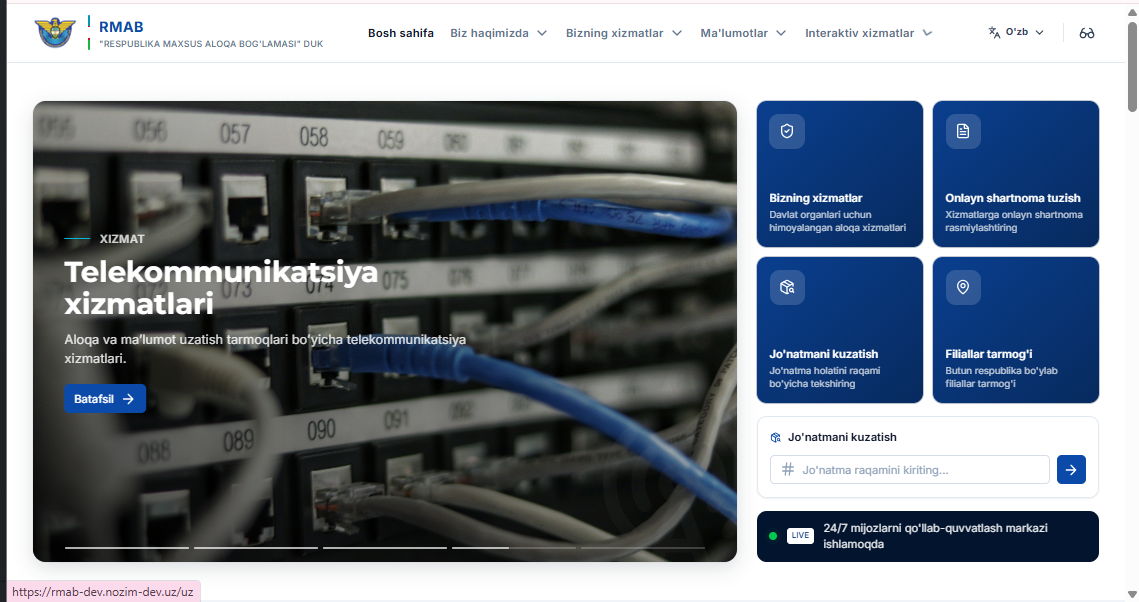1139x602 pixels.
Task: Click the translate language icon
Action: (994, 32)
